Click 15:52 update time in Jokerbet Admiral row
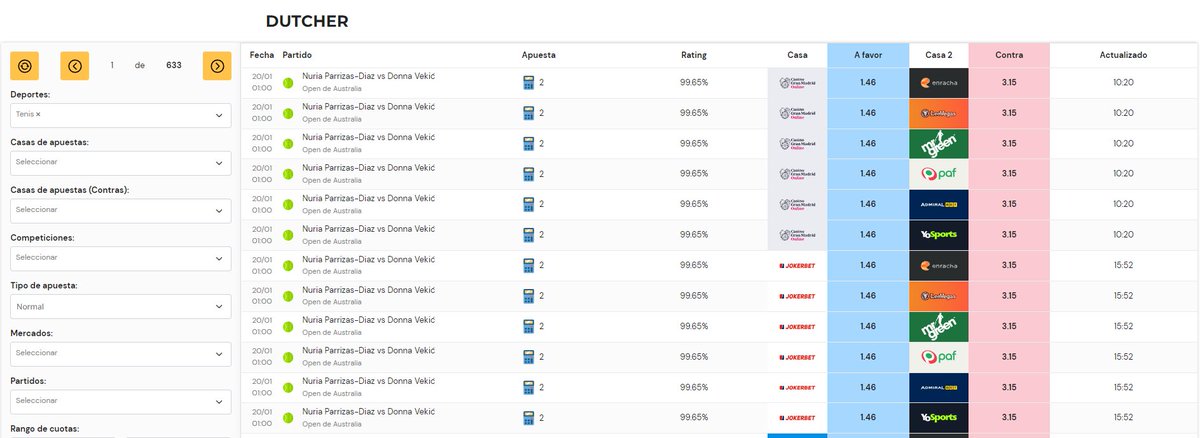Screen dimensions: 1200x438 1123,387
